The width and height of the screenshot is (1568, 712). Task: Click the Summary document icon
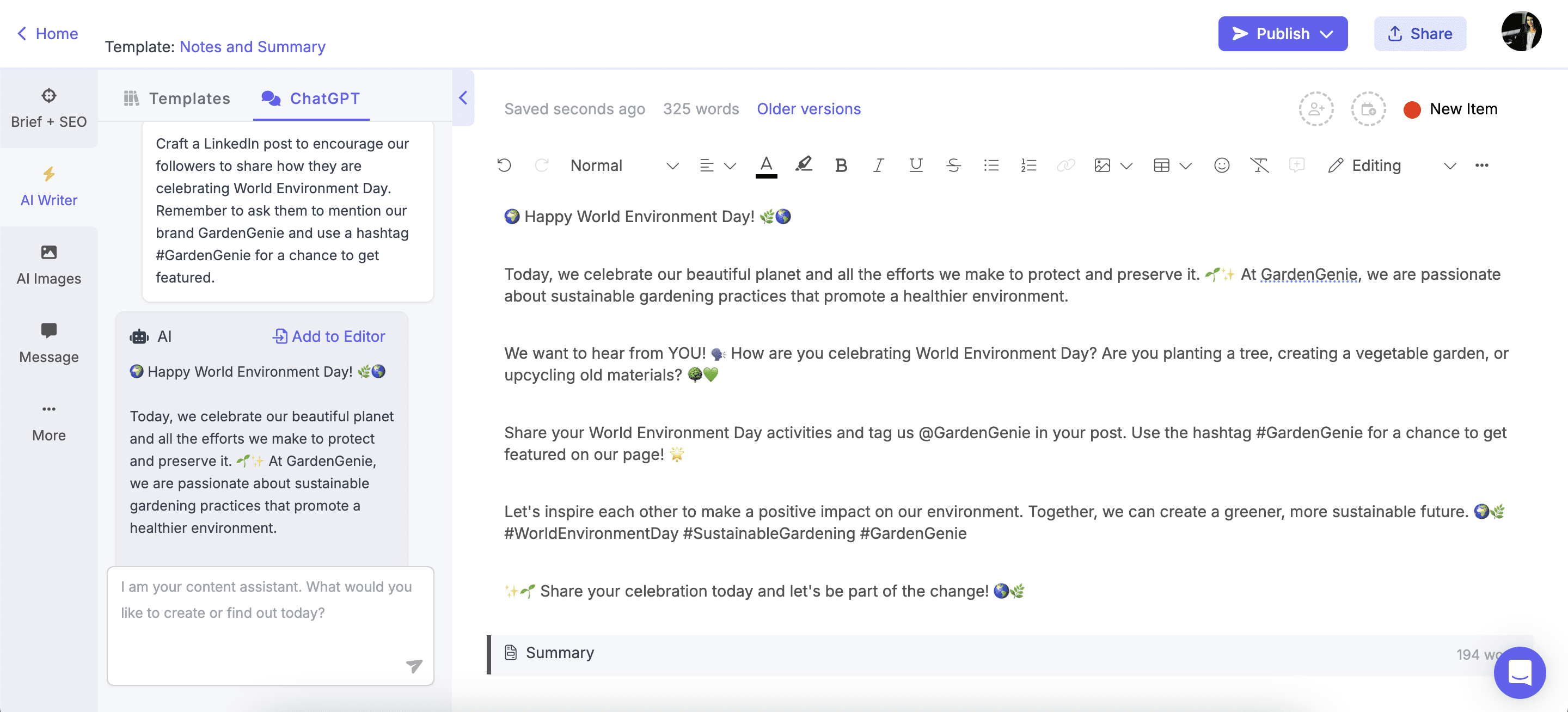point(511,652)
